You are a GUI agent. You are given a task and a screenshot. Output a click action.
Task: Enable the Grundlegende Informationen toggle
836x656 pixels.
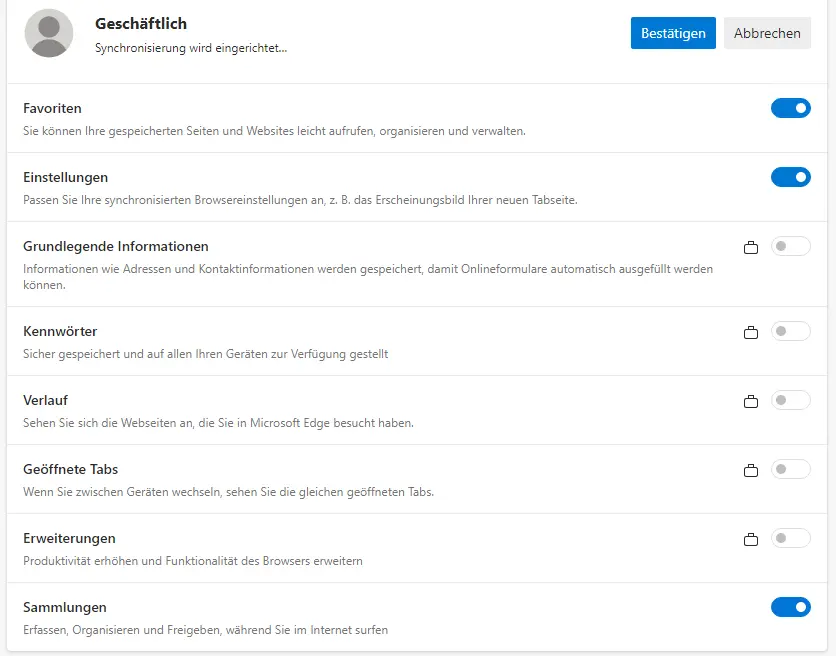coord(790,246)
